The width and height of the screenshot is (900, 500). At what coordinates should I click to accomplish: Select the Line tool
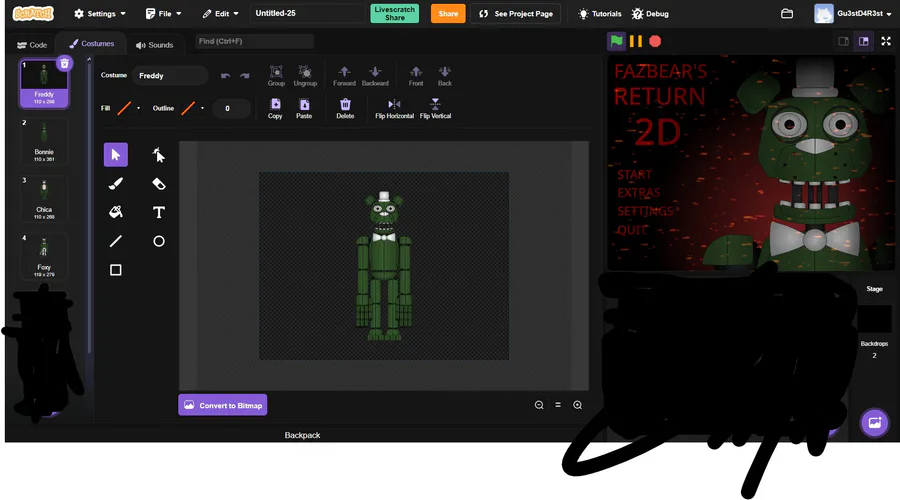click(x=115, y=241)
